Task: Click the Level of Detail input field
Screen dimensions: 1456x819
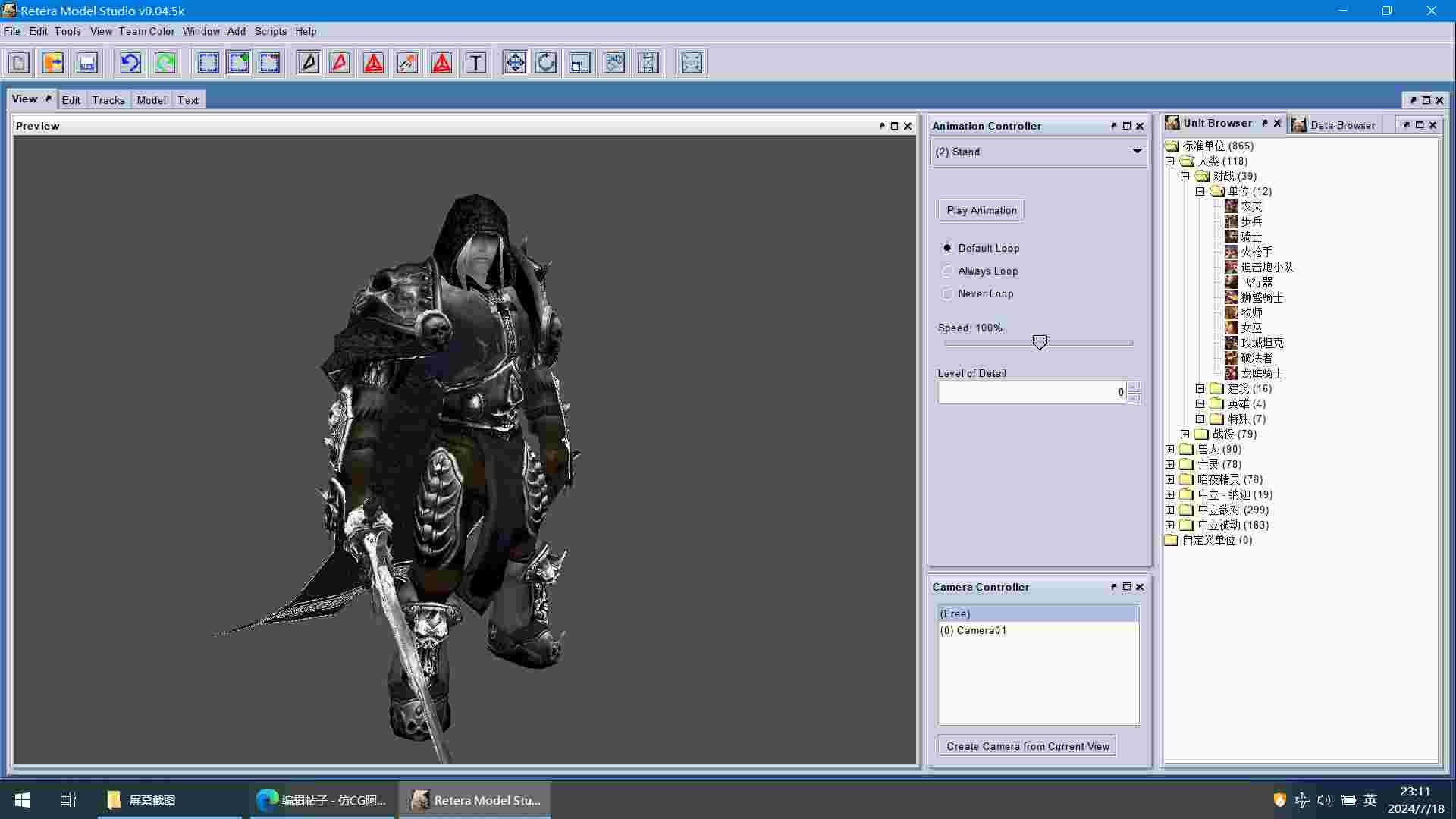Action: (x=1032, y=392)
